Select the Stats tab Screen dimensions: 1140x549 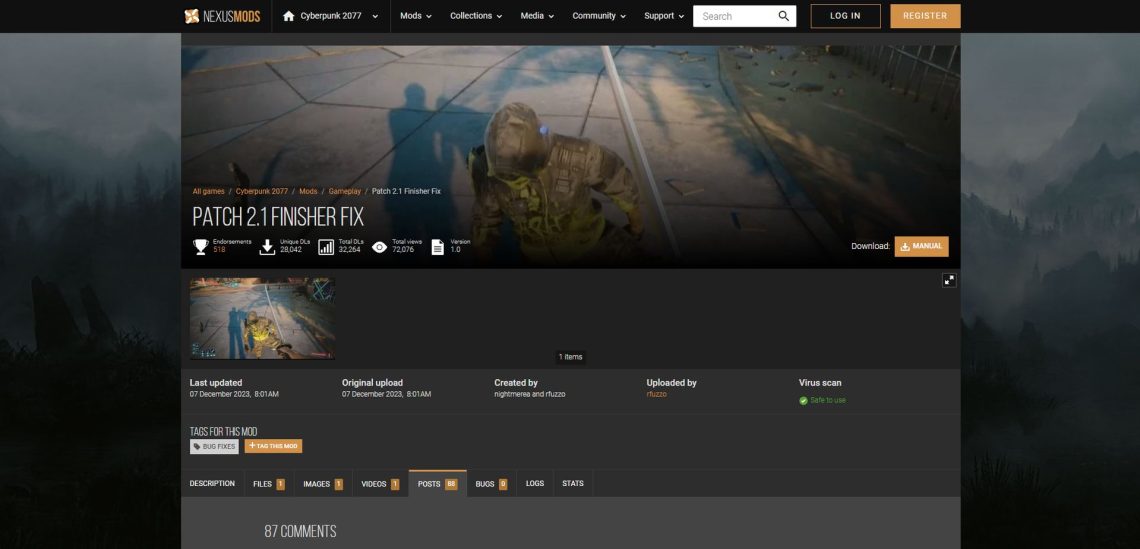(x=572, y=484)
